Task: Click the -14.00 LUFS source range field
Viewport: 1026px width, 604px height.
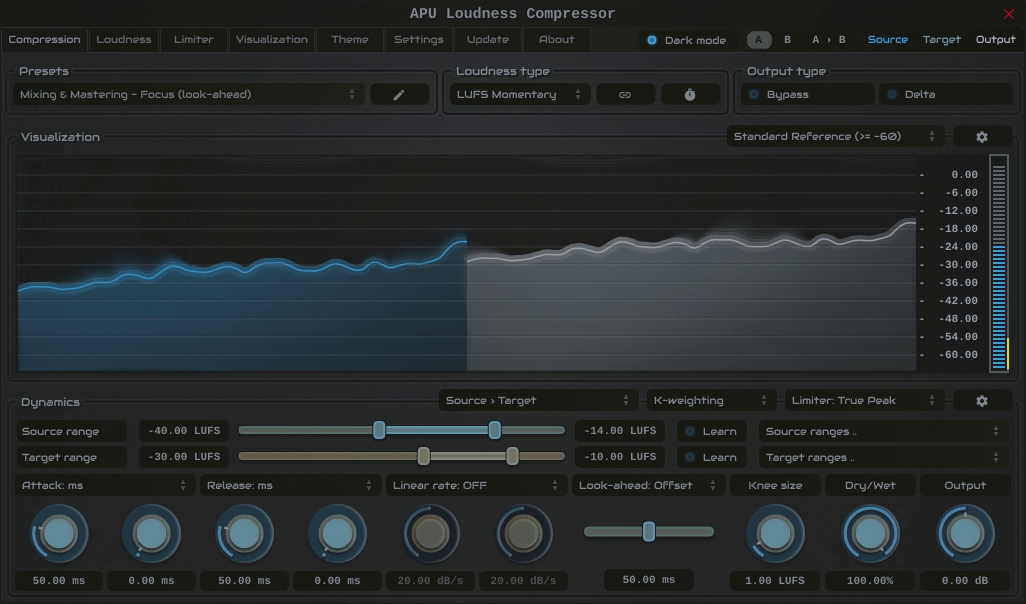Action: click(620, 431)
